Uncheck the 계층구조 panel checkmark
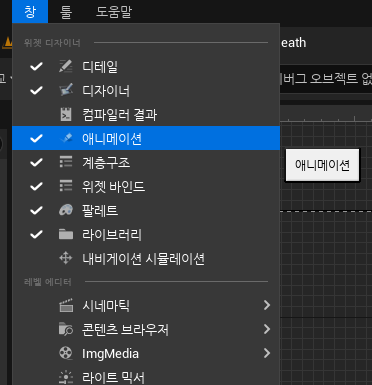The width and height of the screenshot is (372, 385). coord(36,162)
